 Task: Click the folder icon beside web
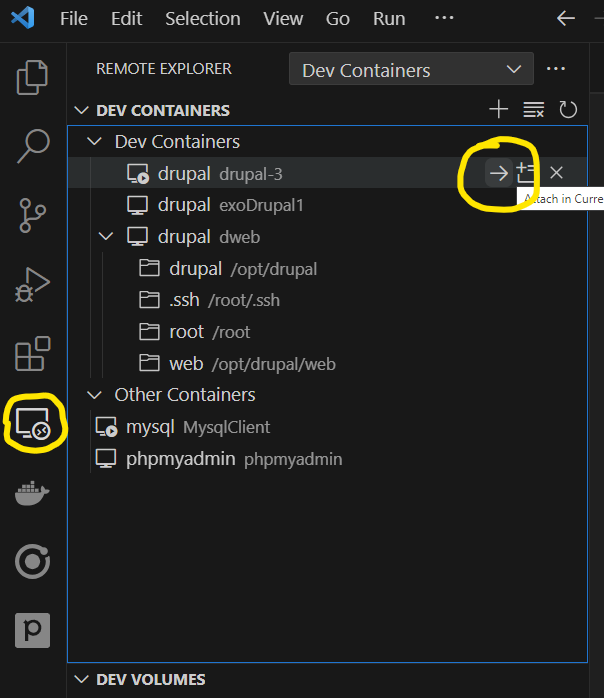(x=149, y=363)
